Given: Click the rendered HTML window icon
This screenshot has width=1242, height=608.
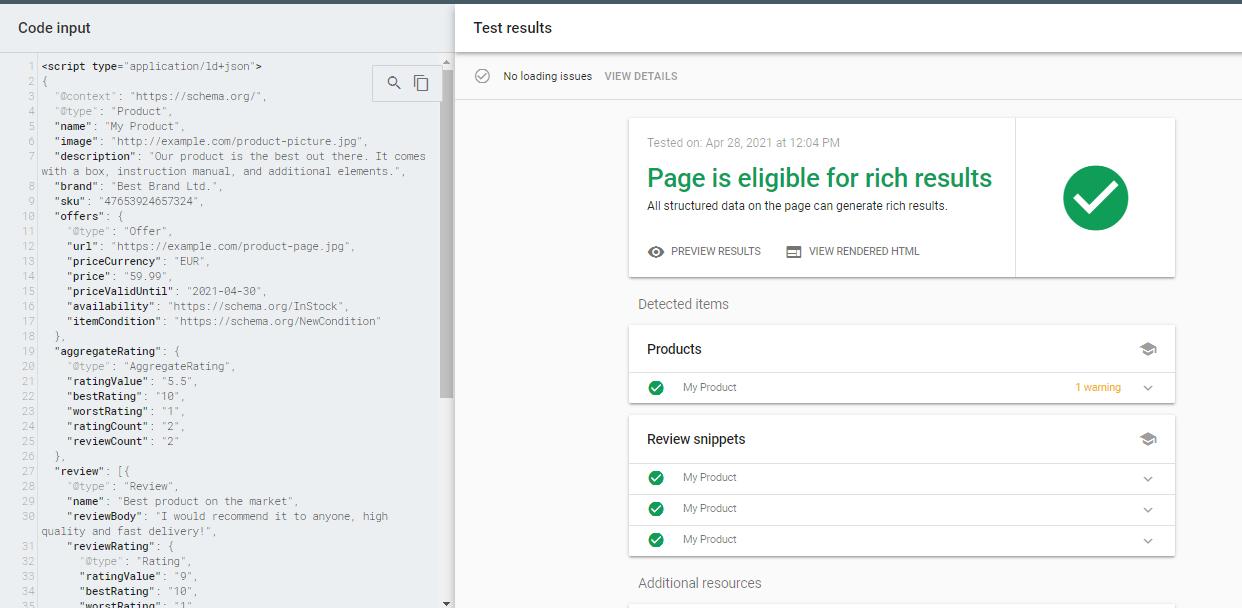Looking at the screenshot, I should tap(794, 252).
